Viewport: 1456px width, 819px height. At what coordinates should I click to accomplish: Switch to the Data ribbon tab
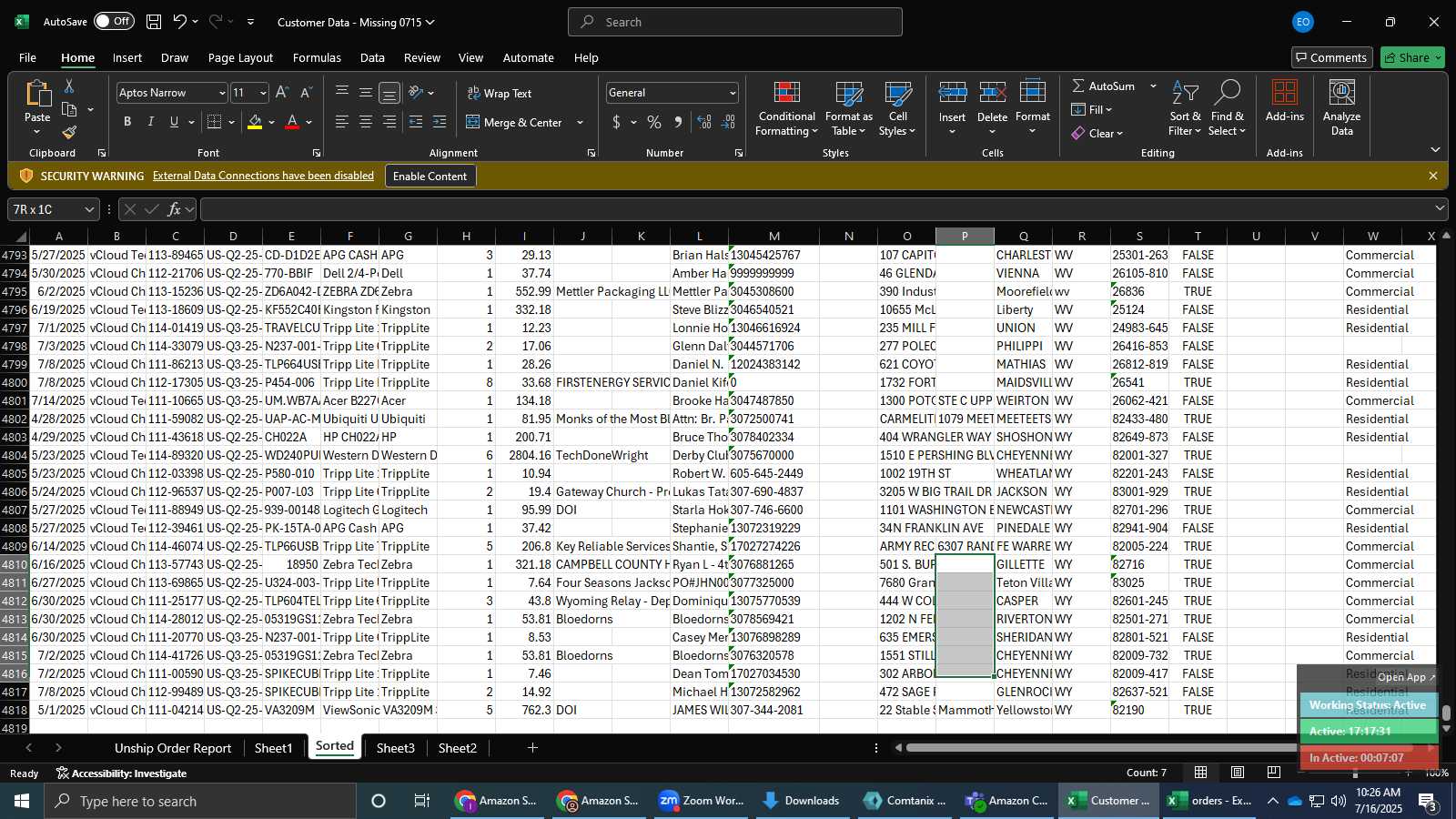pos(372,57)
